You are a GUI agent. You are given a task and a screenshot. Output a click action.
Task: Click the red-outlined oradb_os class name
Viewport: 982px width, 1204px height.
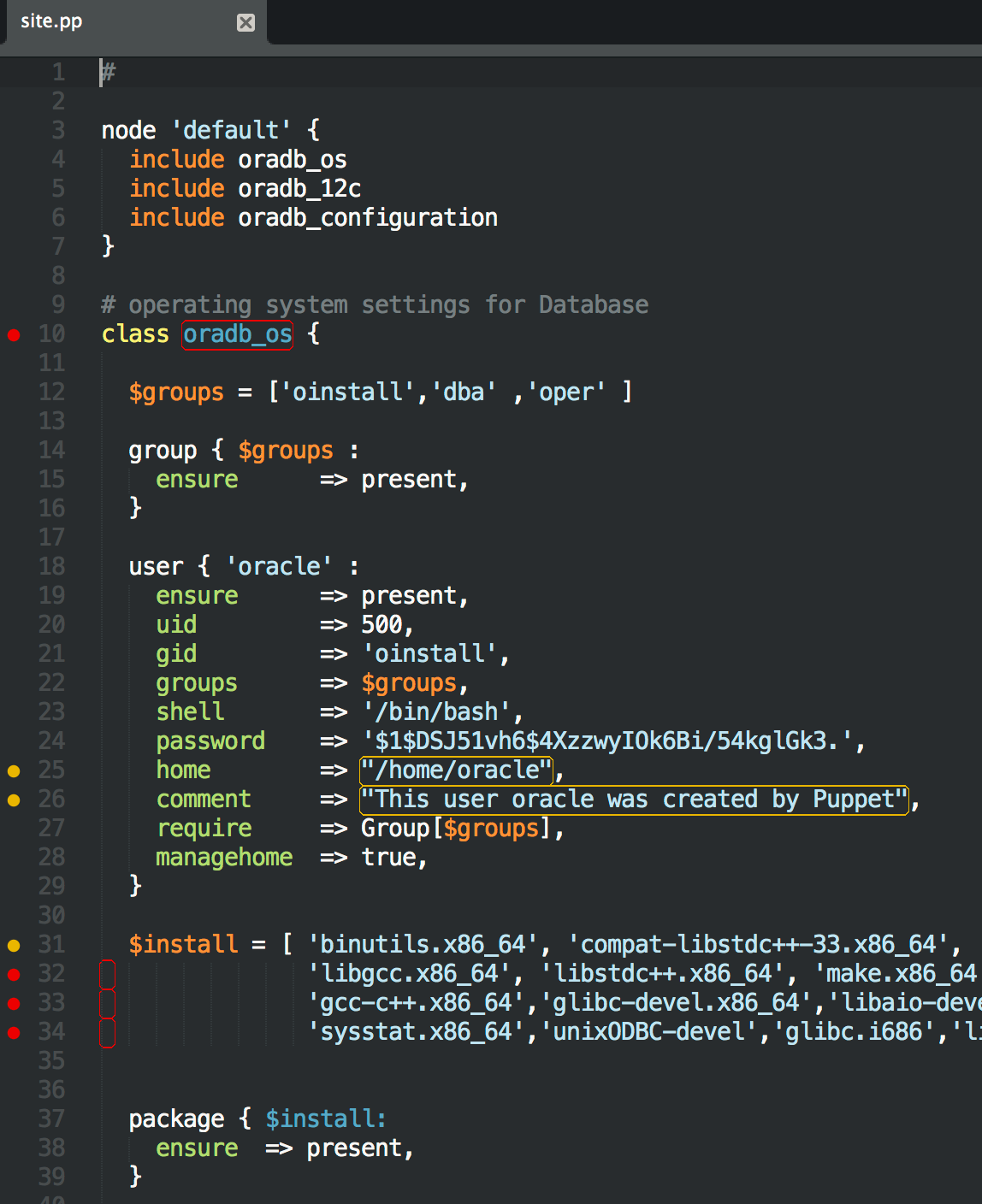click(237, 334)
